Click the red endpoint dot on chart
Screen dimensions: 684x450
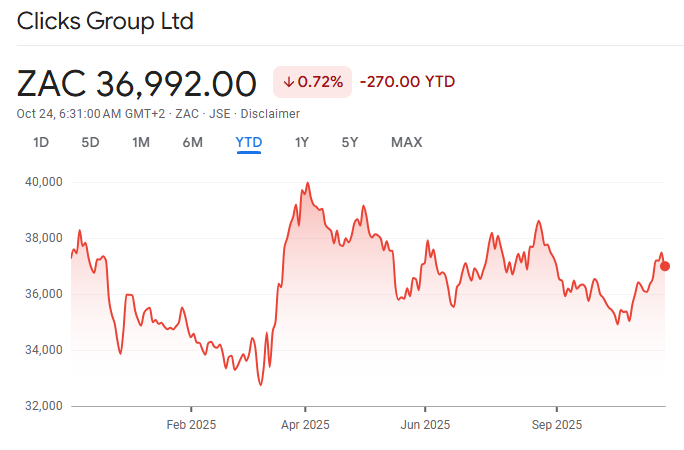[665, 266]
